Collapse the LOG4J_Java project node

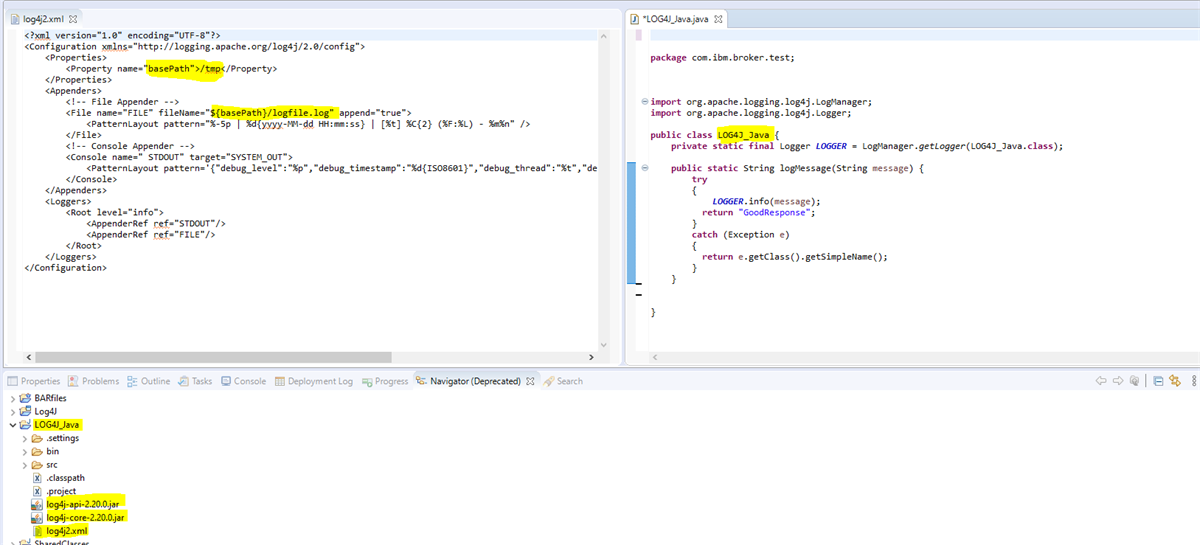coord(12,425)
